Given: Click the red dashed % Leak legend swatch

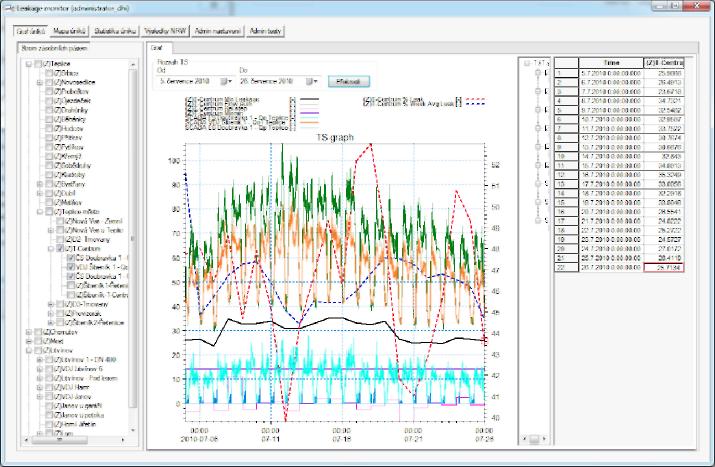Looking at the screenshot, I should [474, 99].
